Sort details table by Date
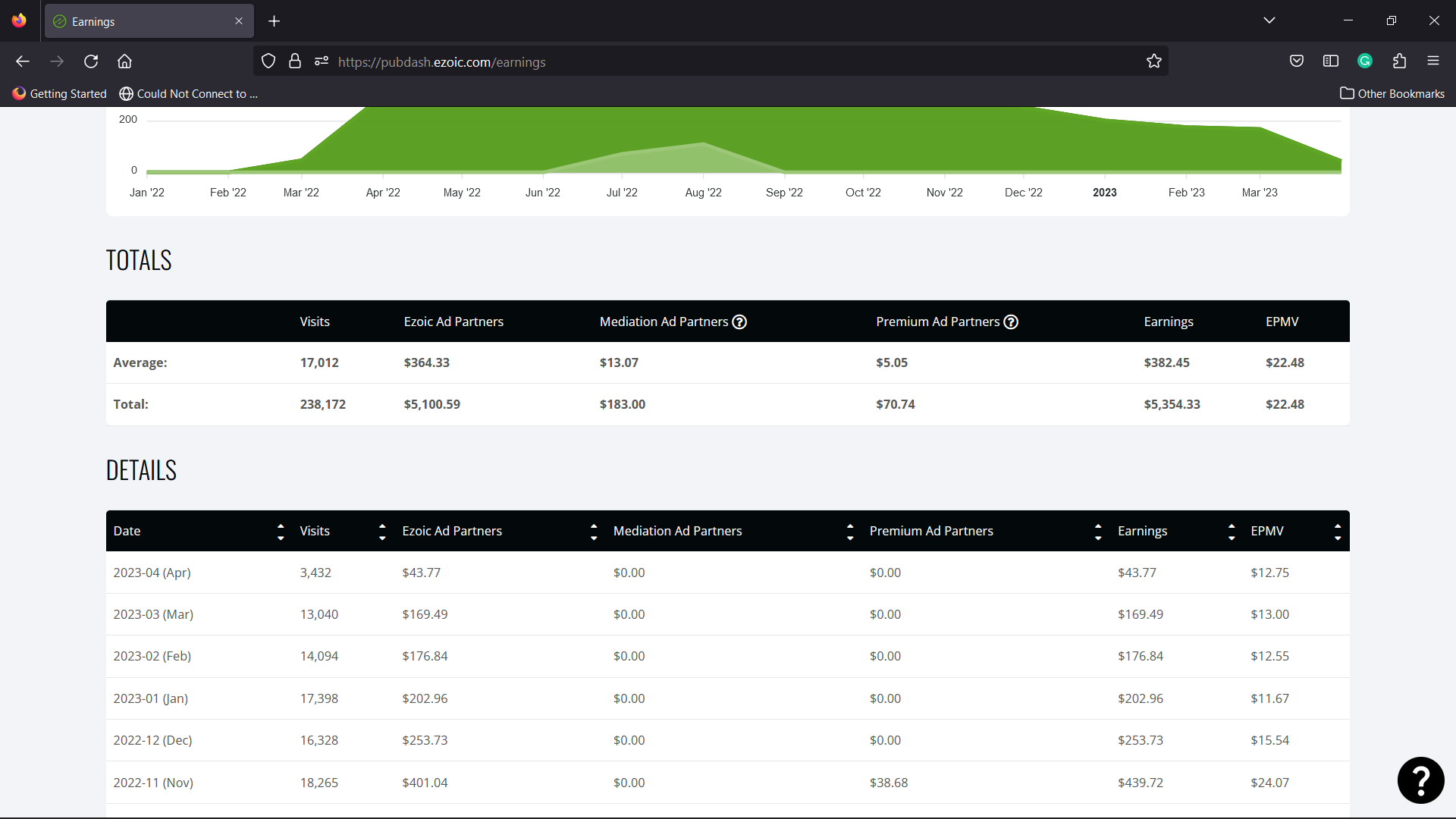 point(280,532)
